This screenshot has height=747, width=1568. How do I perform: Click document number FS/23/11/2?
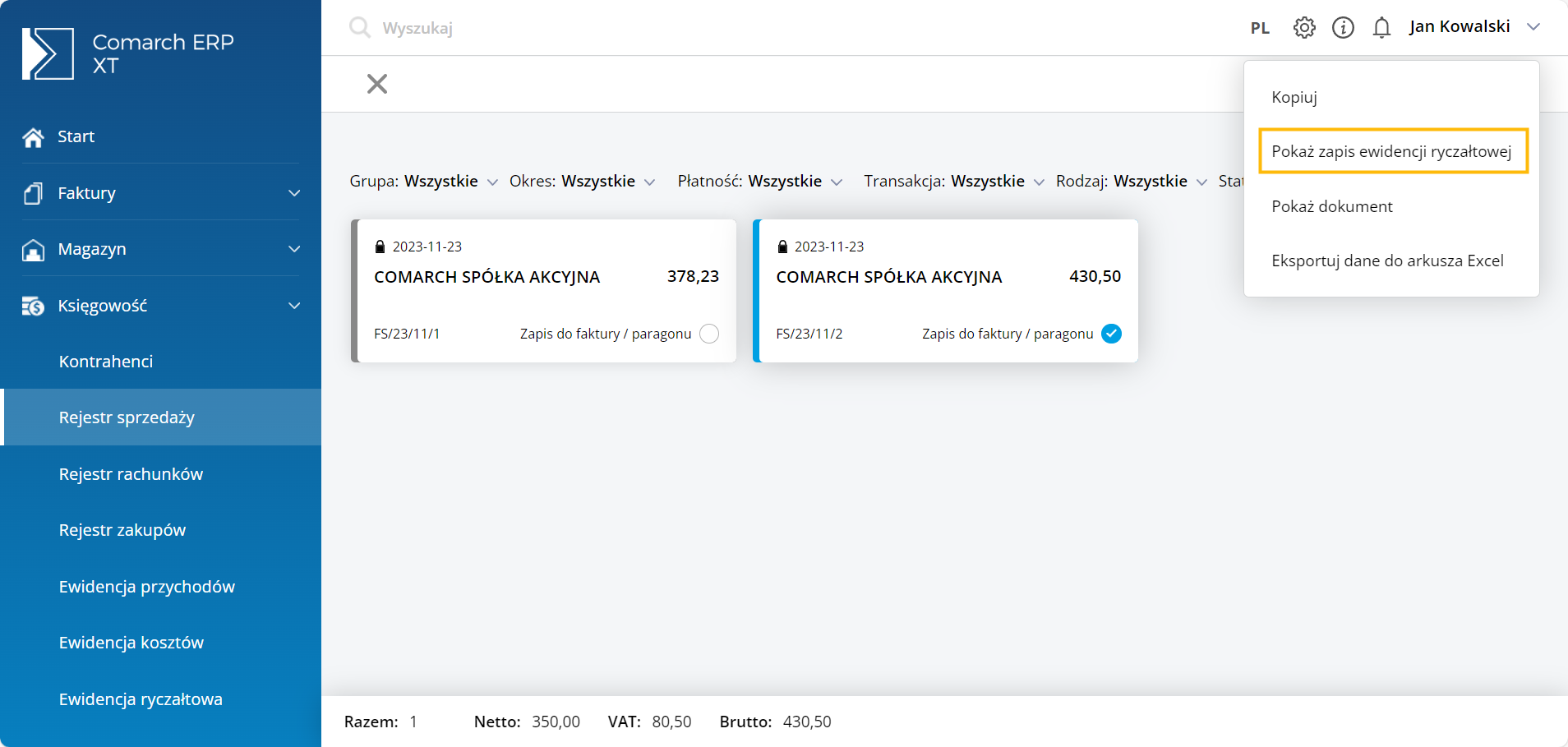pyautogui.click(x=809, y=334)
